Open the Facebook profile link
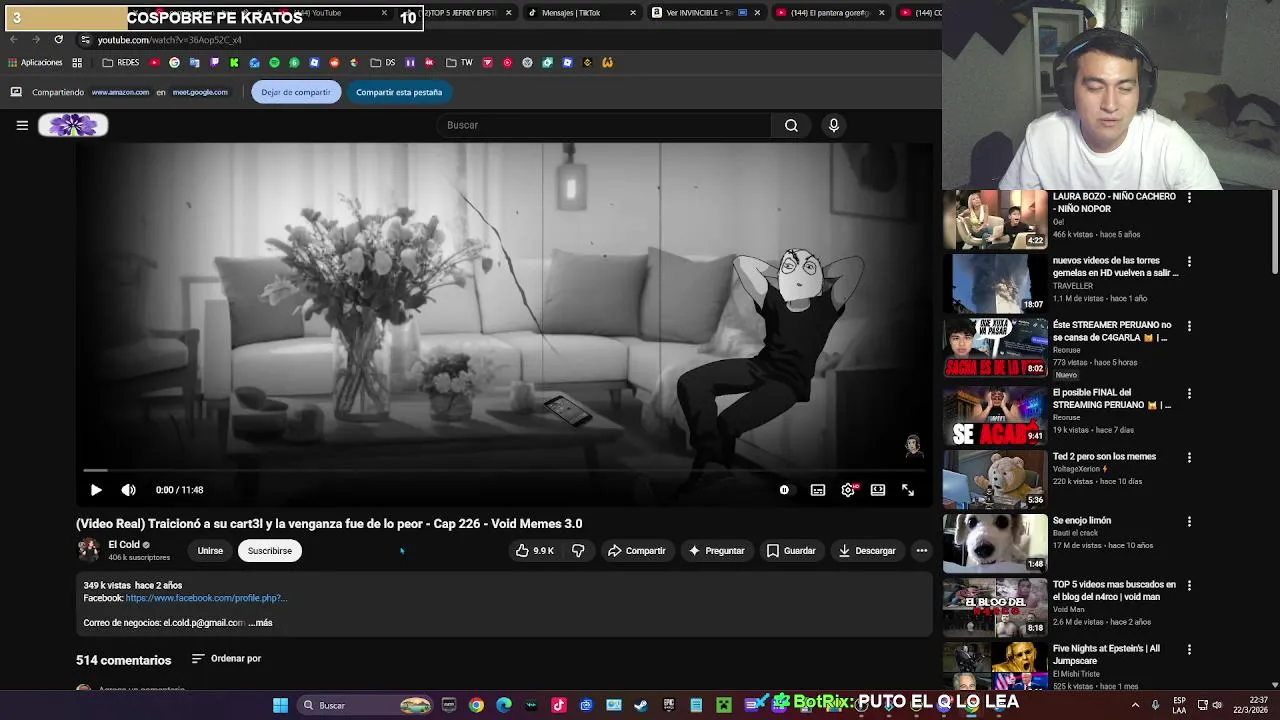Screen dimensions: 1280x720 (206, 598)
